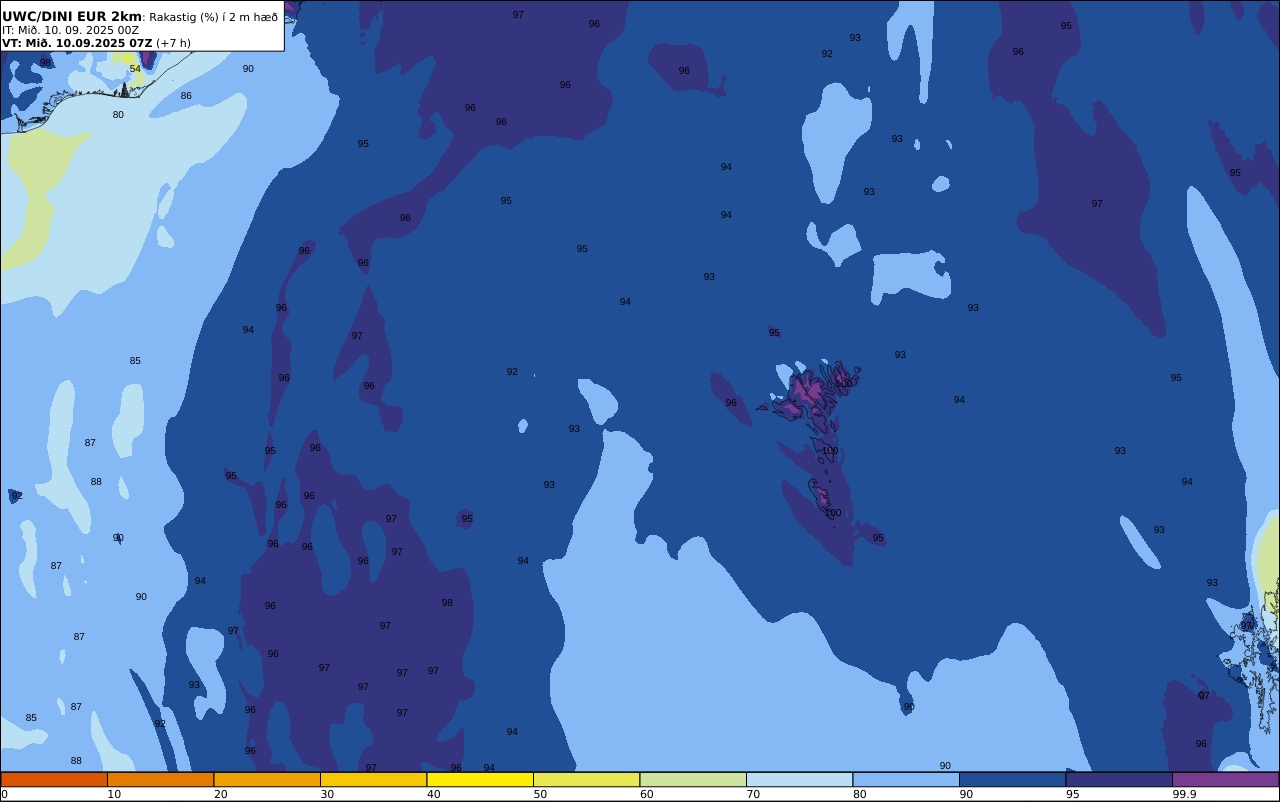The image size is (1280, 802).
Task: Click the '(+7 h)' forecast offset text
Action: click(173, 43)
